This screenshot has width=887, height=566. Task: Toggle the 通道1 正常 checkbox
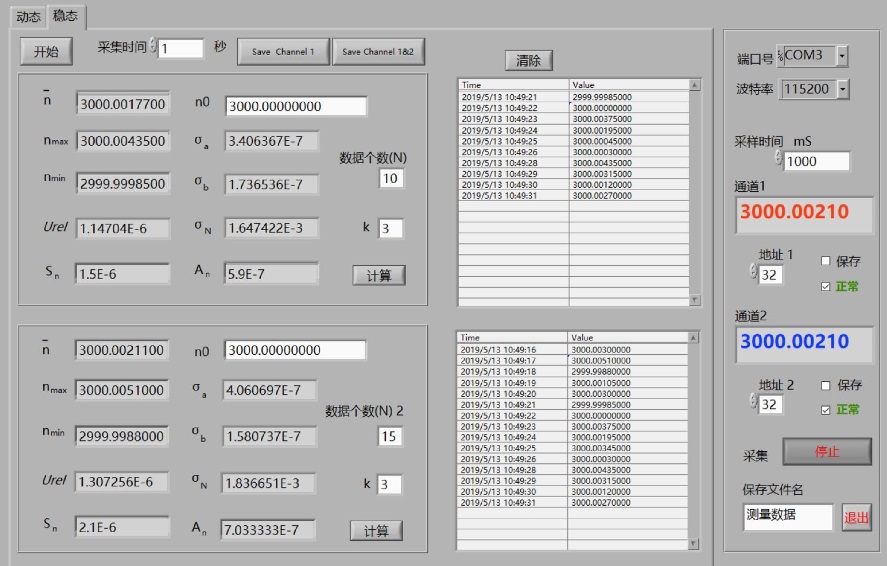point(825,287)
